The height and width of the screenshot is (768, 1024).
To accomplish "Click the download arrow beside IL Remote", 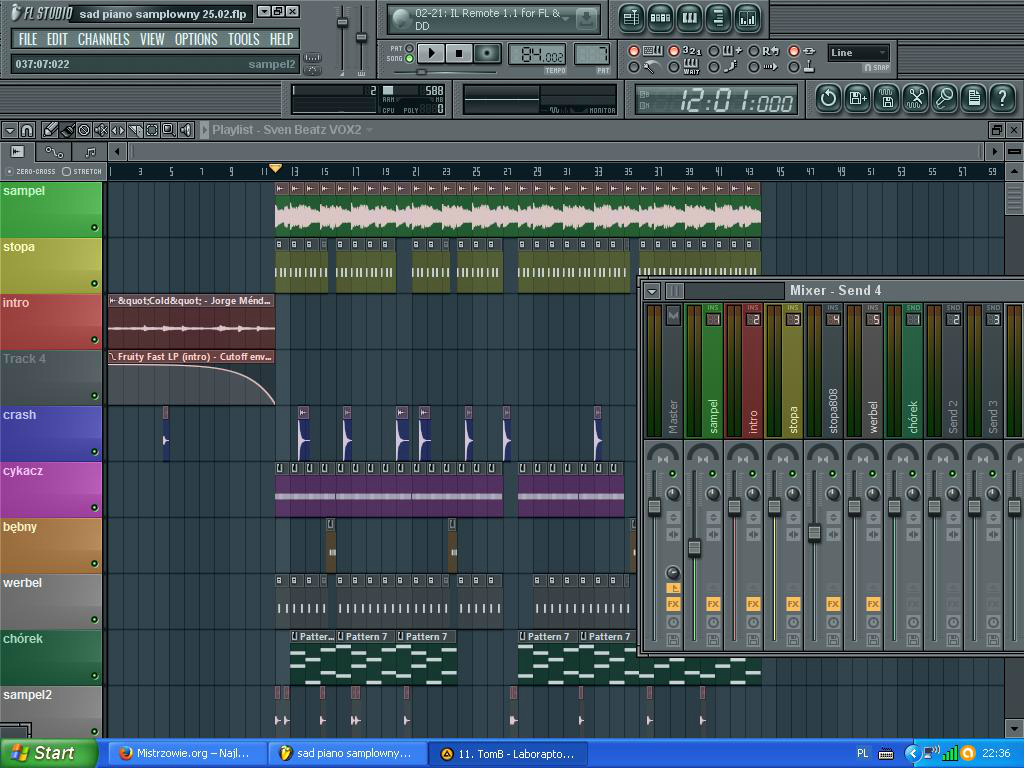I will click(586, 19).
